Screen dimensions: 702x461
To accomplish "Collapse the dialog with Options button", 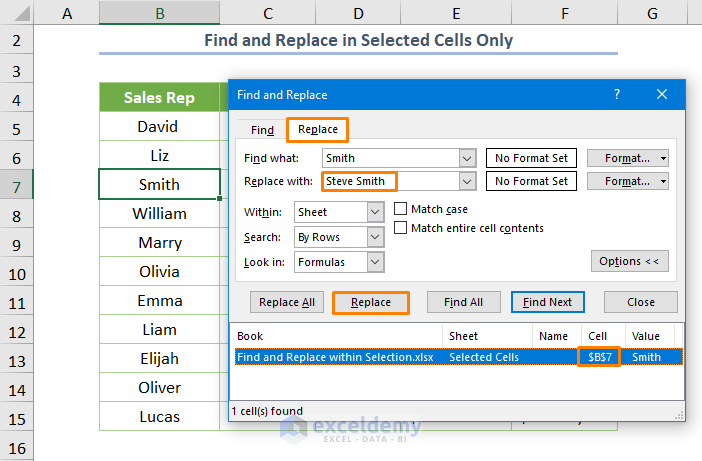I will pos(629,261).
